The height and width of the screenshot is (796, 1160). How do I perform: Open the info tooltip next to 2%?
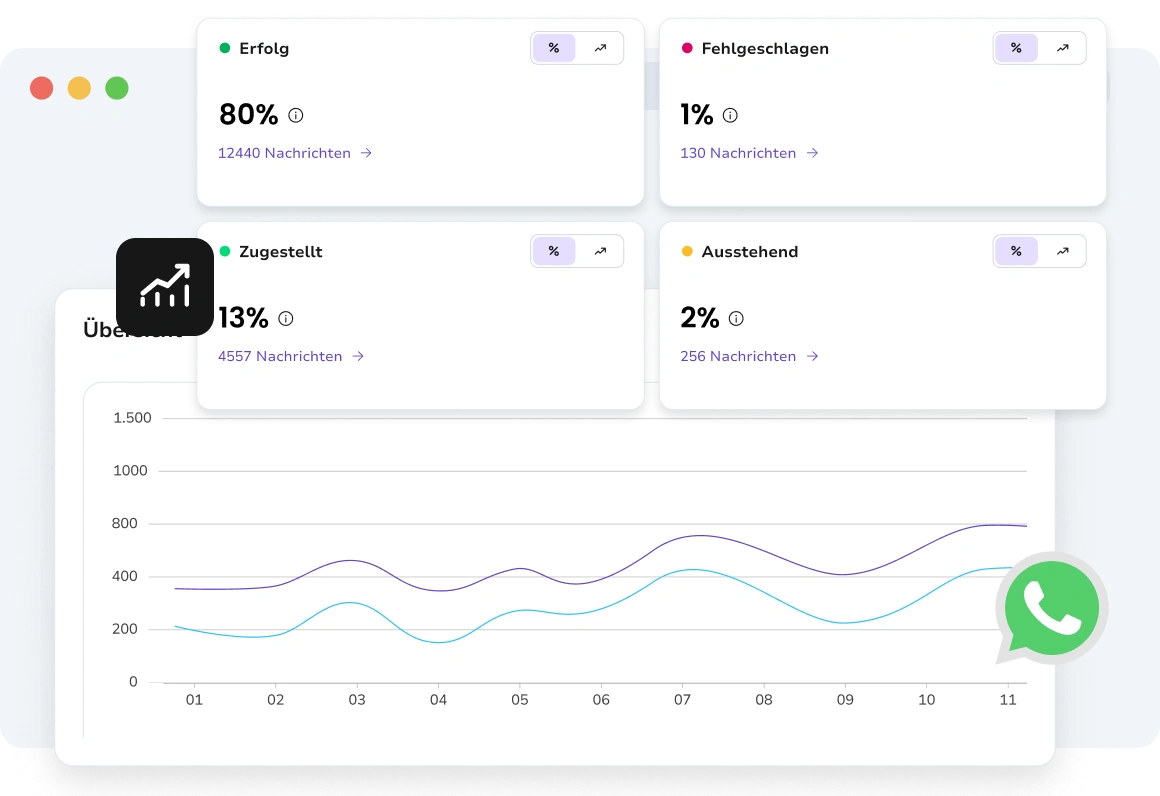(x=735, y=318)
